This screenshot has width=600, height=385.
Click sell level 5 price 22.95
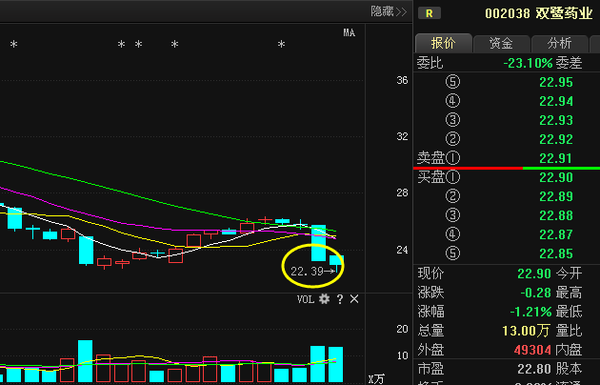556,82
